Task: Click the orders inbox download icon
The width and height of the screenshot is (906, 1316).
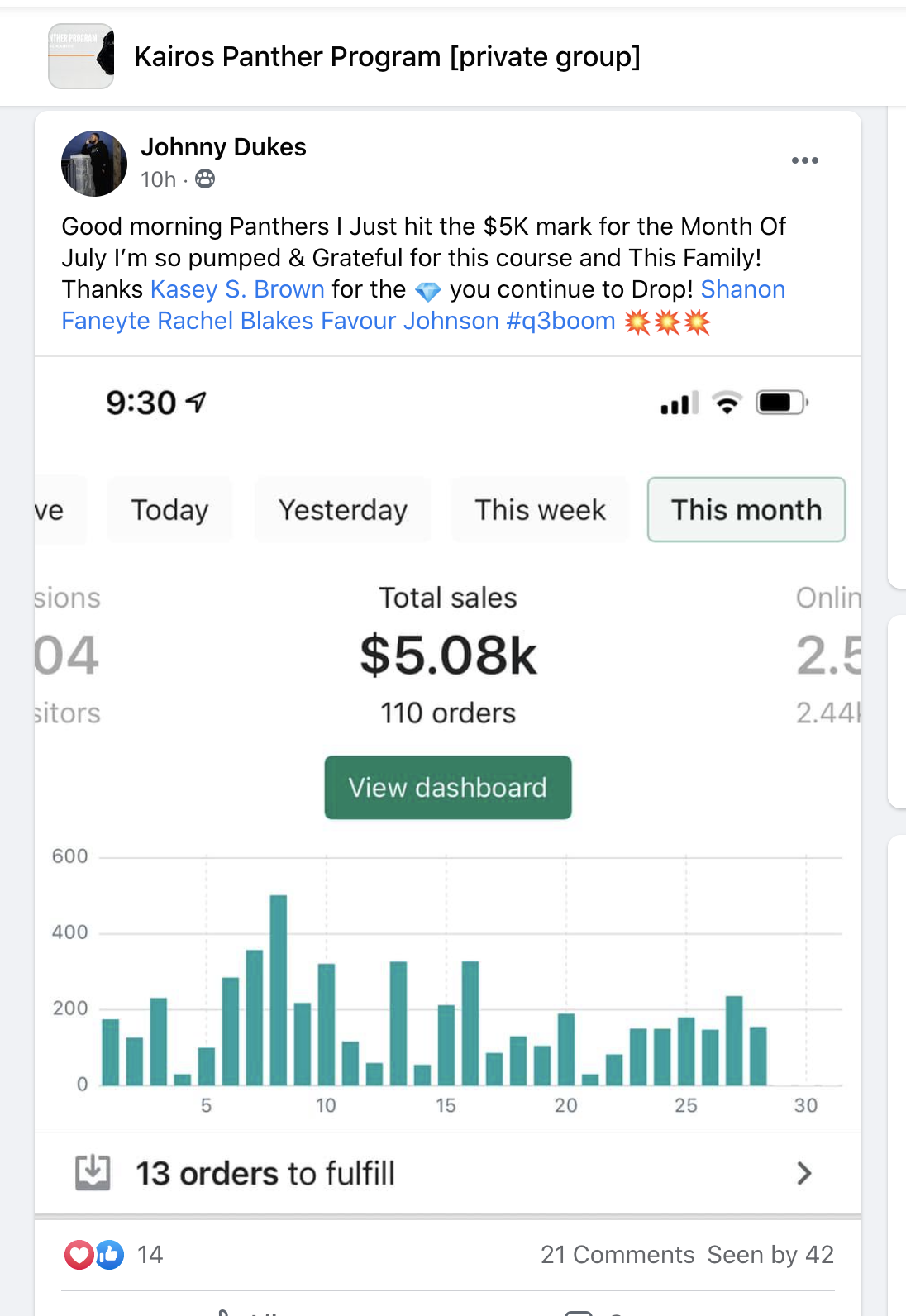Action: [x=93, y=1172]
